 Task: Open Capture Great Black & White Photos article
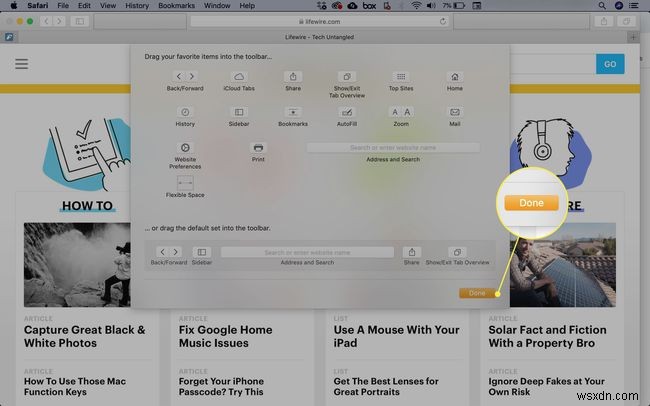click(x=85, y=336)
